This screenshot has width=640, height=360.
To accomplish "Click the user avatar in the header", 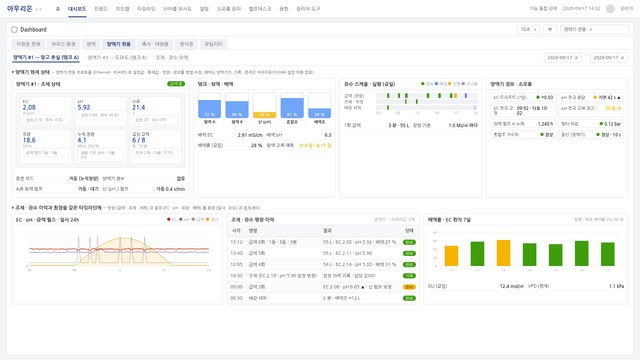I will (610, 9).
